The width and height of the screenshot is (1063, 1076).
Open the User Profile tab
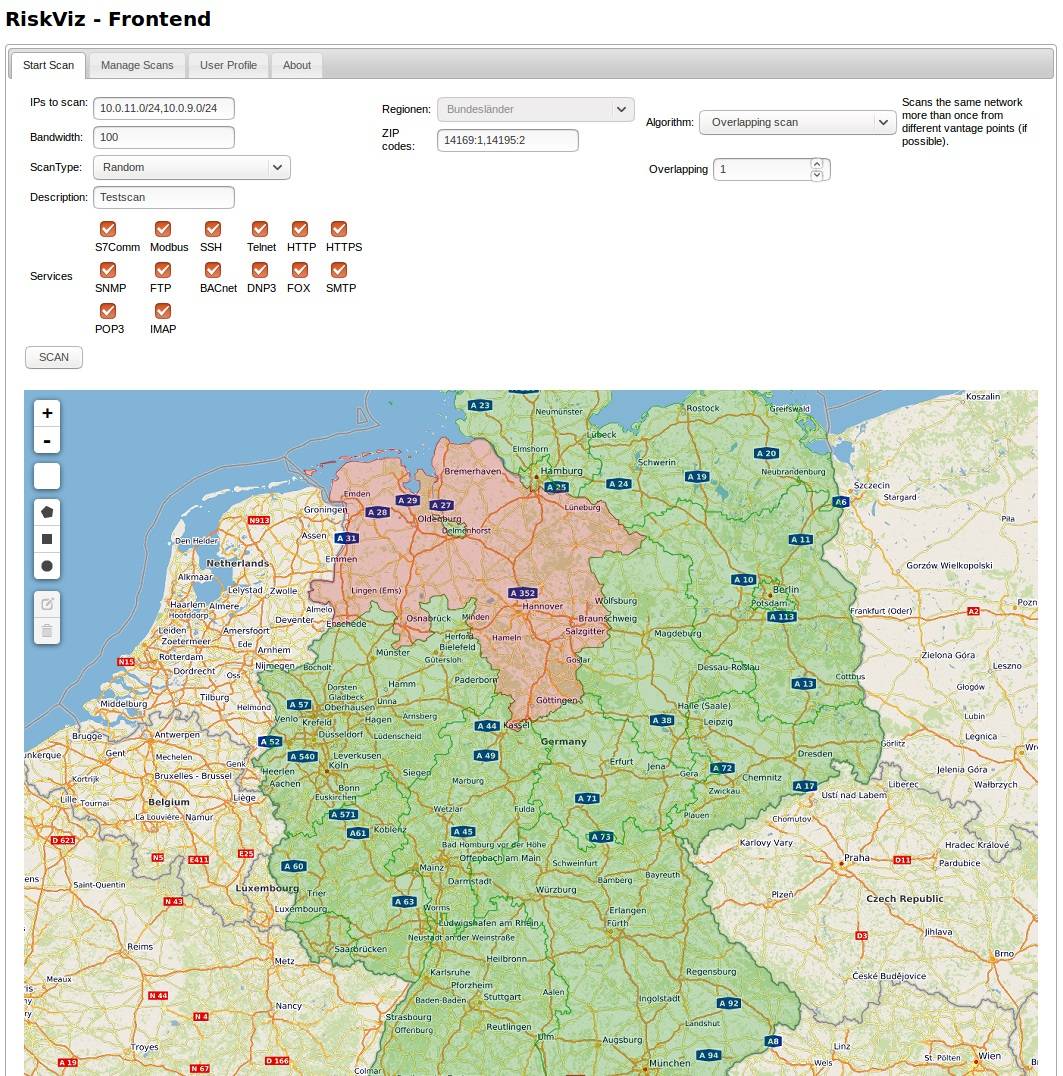228,65
